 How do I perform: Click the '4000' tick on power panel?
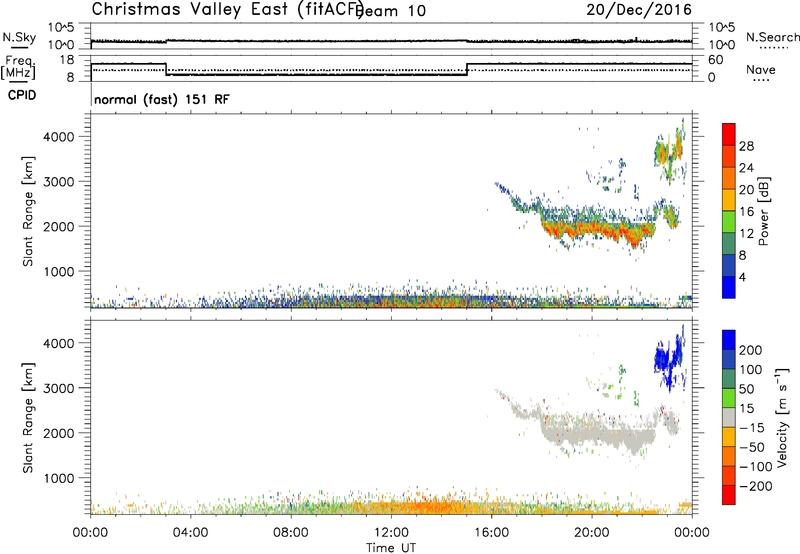click(x=59, y=137)
